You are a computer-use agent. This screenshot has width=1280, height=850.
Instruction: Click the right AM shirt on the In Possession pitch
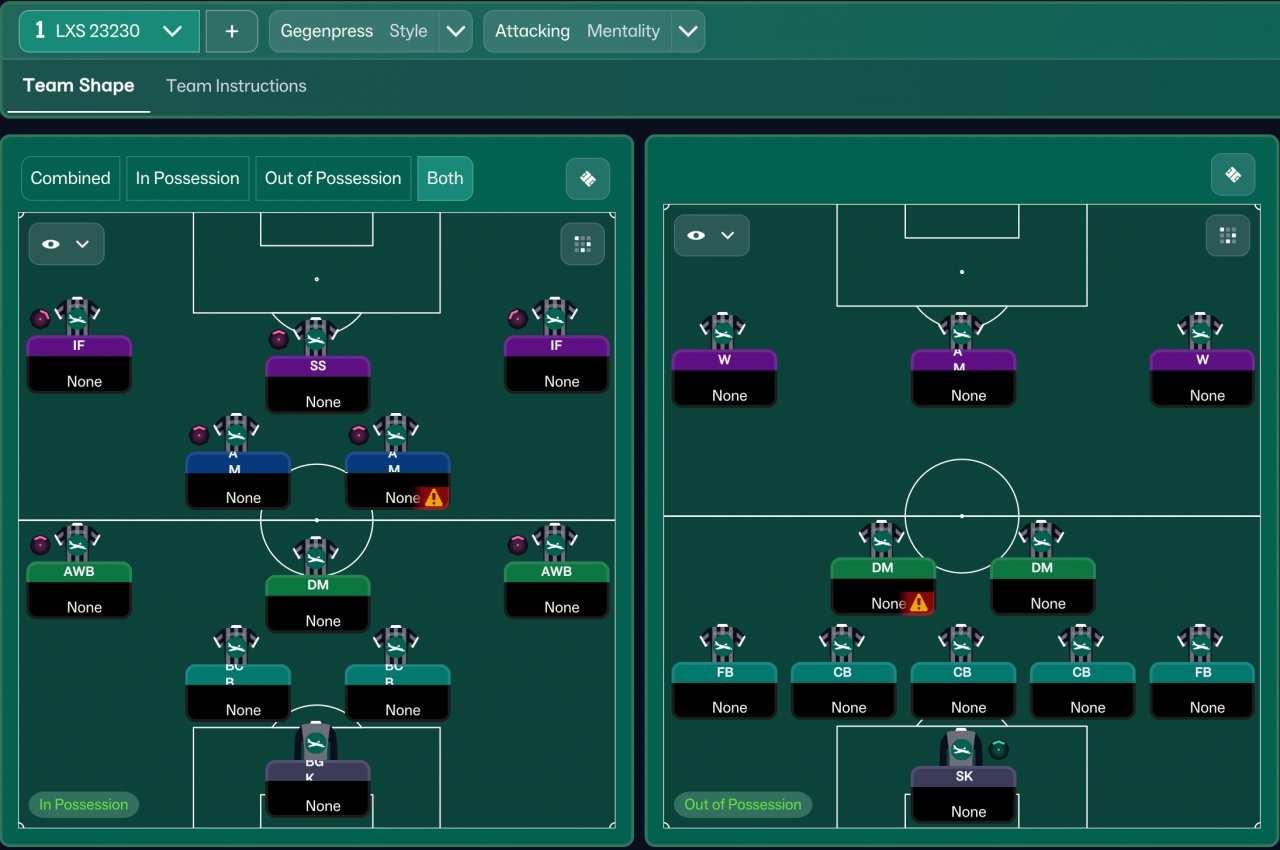point(395,432)
